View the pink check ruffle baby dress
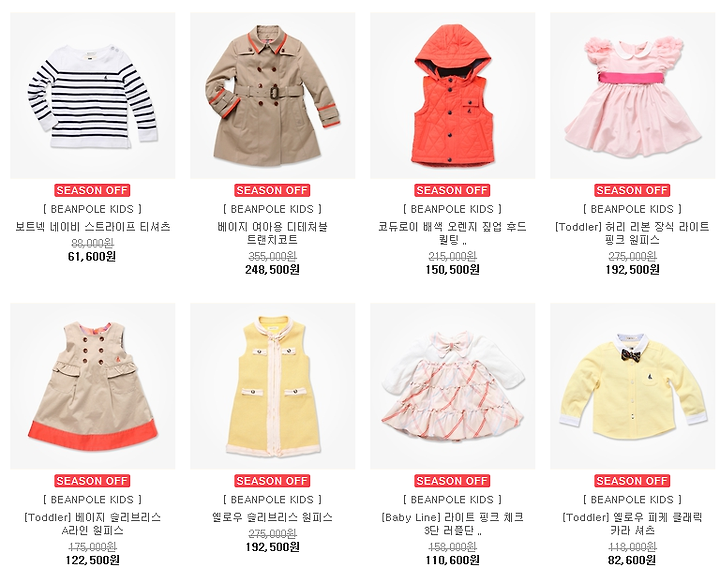Viewport: 720px width, 583px height. [453, 386]
